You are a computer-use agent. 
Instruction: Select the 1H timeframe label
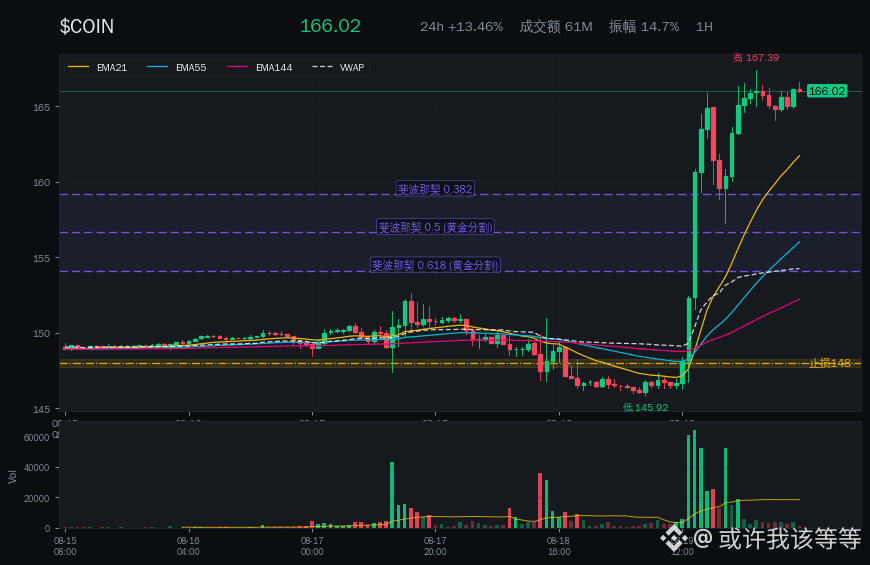(x=704, y=27)
